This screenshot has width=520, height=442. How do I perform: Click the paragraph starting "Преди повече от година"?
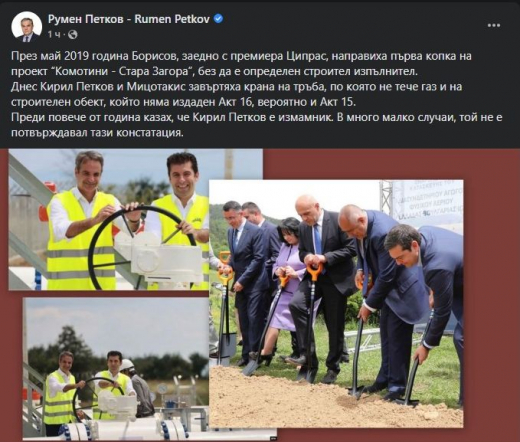click(257, 125)
